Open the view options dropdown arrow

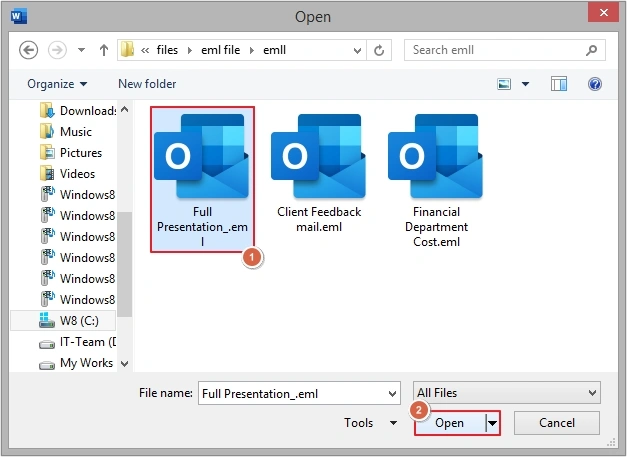tap(525, 84)
